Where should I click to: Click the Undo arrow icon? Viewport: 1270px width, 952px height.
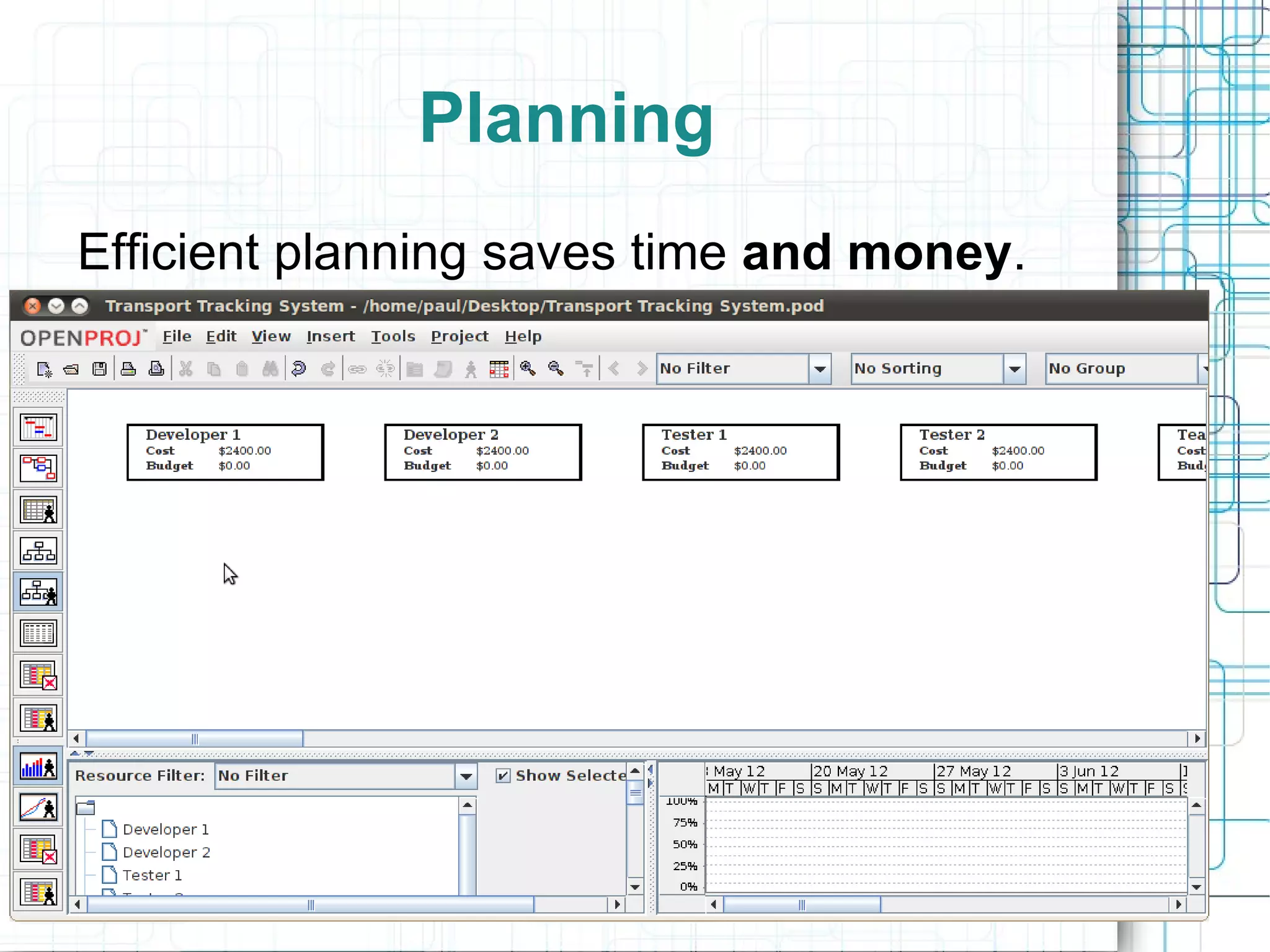[299, 370]
